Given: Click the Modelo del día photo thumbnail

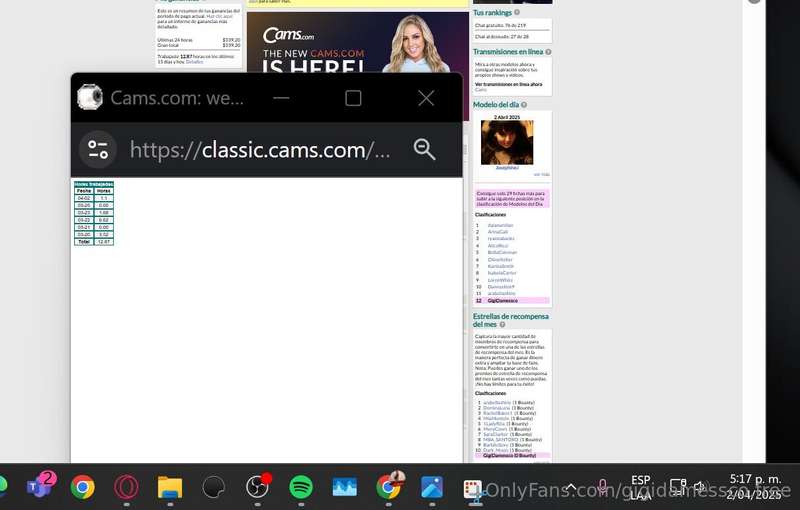Looking at the screenshot, I should (507, 142).
